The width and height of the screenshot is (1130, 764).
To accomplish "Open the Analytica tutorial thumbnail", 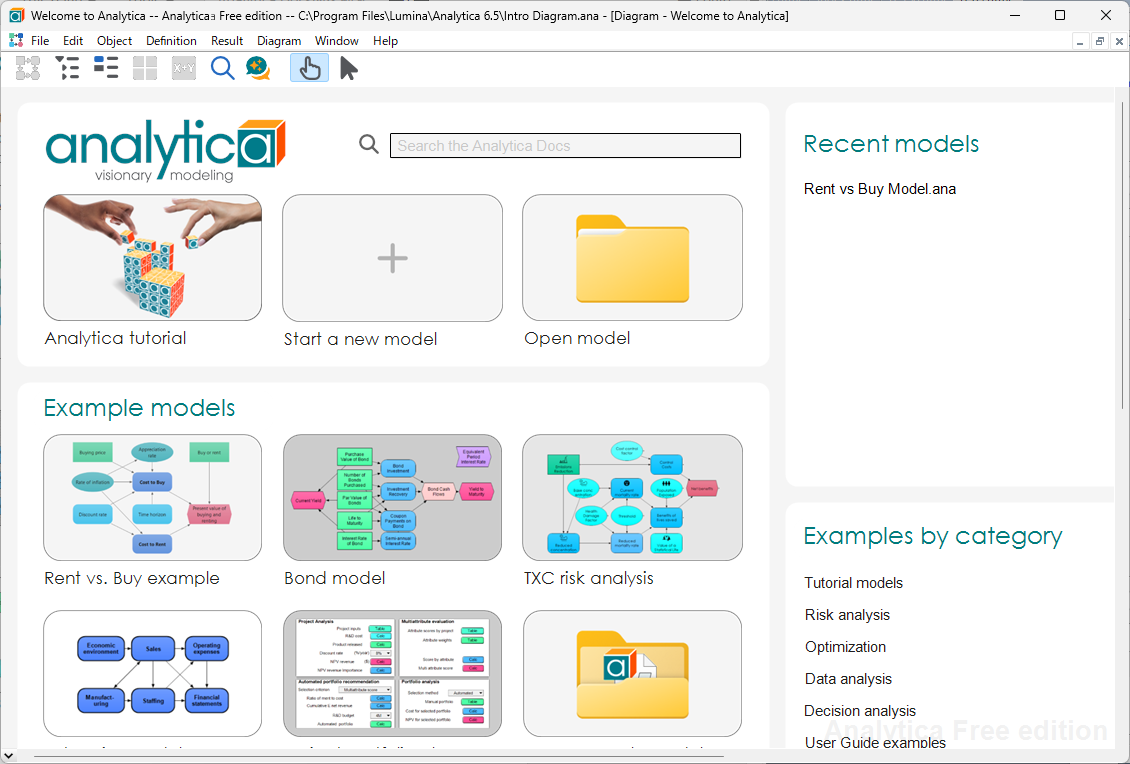I will click(152, 258).
